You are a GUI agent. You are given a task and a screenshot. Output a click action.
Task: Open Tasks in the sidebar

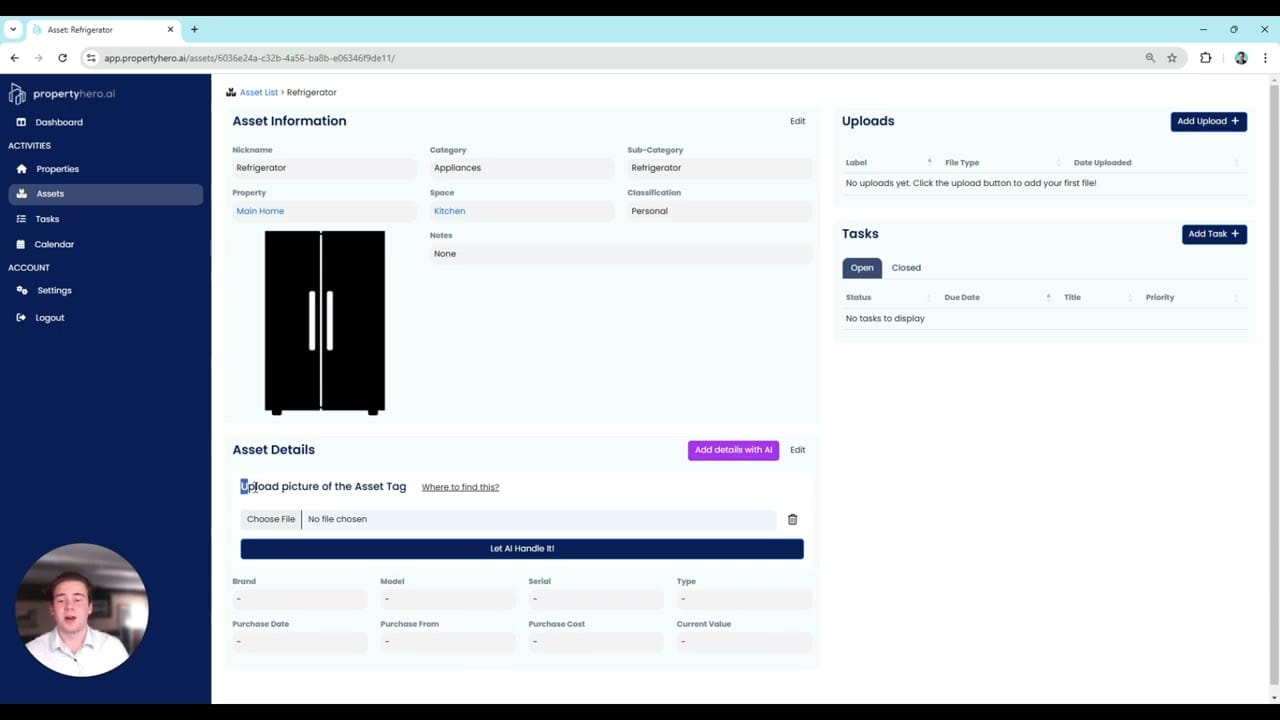[47, 219]
